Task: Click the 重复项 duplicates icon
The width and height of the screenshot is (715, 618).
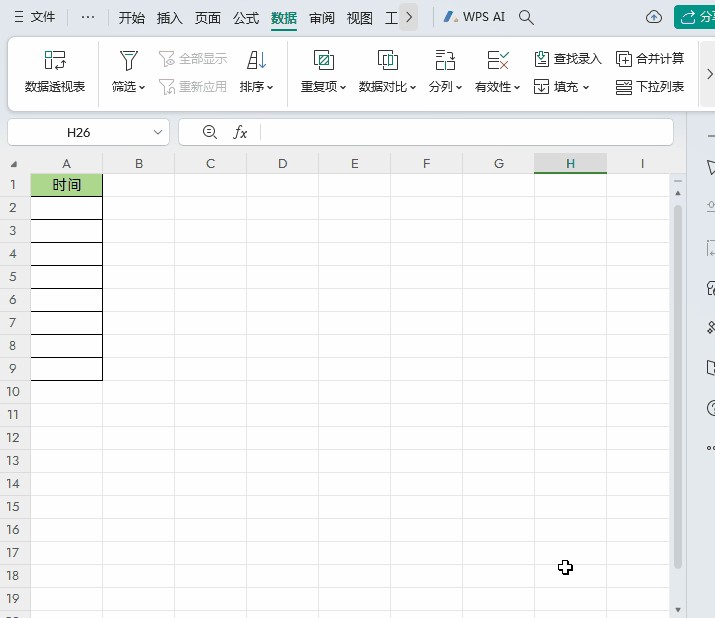Action: pyautogui.click(x=323, y=61)
